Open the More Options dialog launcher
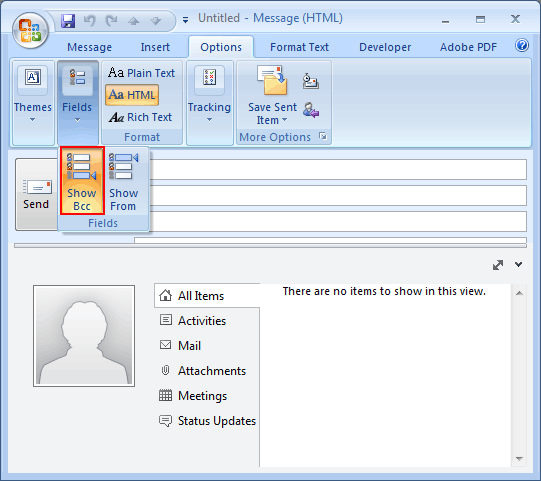The image size is (541, 481). click(x=323, y=136)
